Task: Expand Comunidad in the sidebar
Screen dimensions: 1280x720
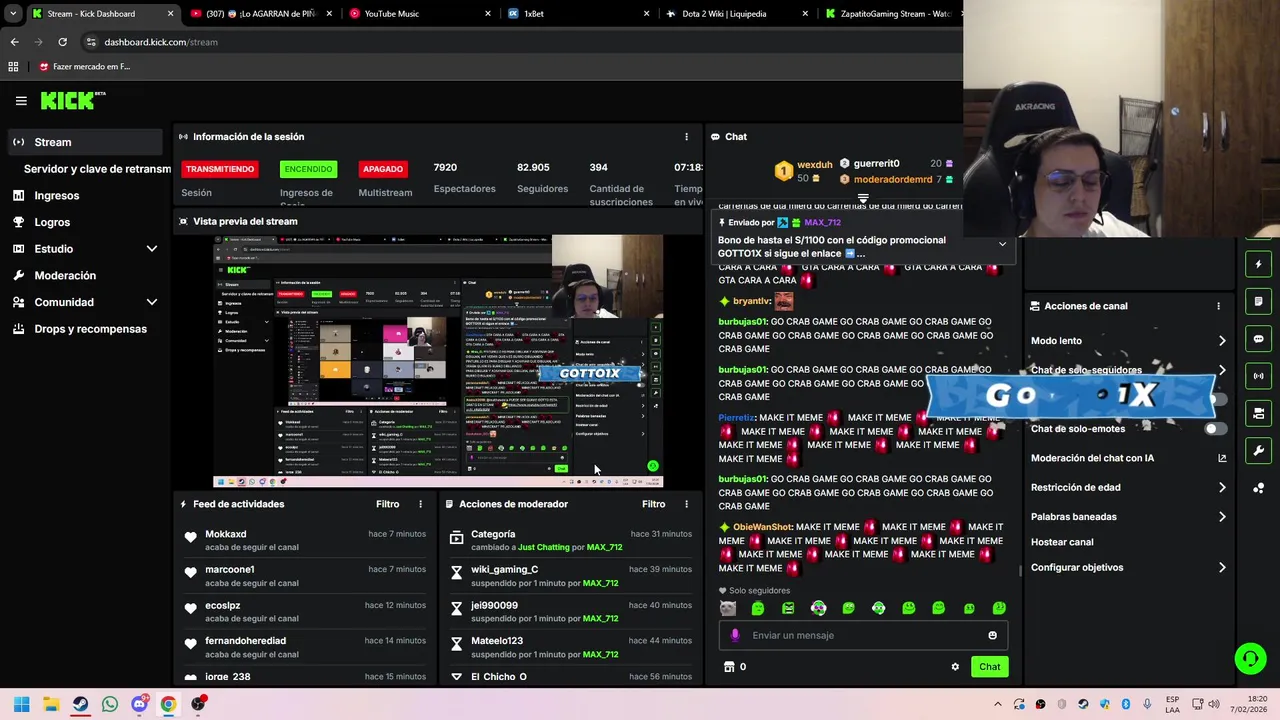Action: click(x=152, y=302)
